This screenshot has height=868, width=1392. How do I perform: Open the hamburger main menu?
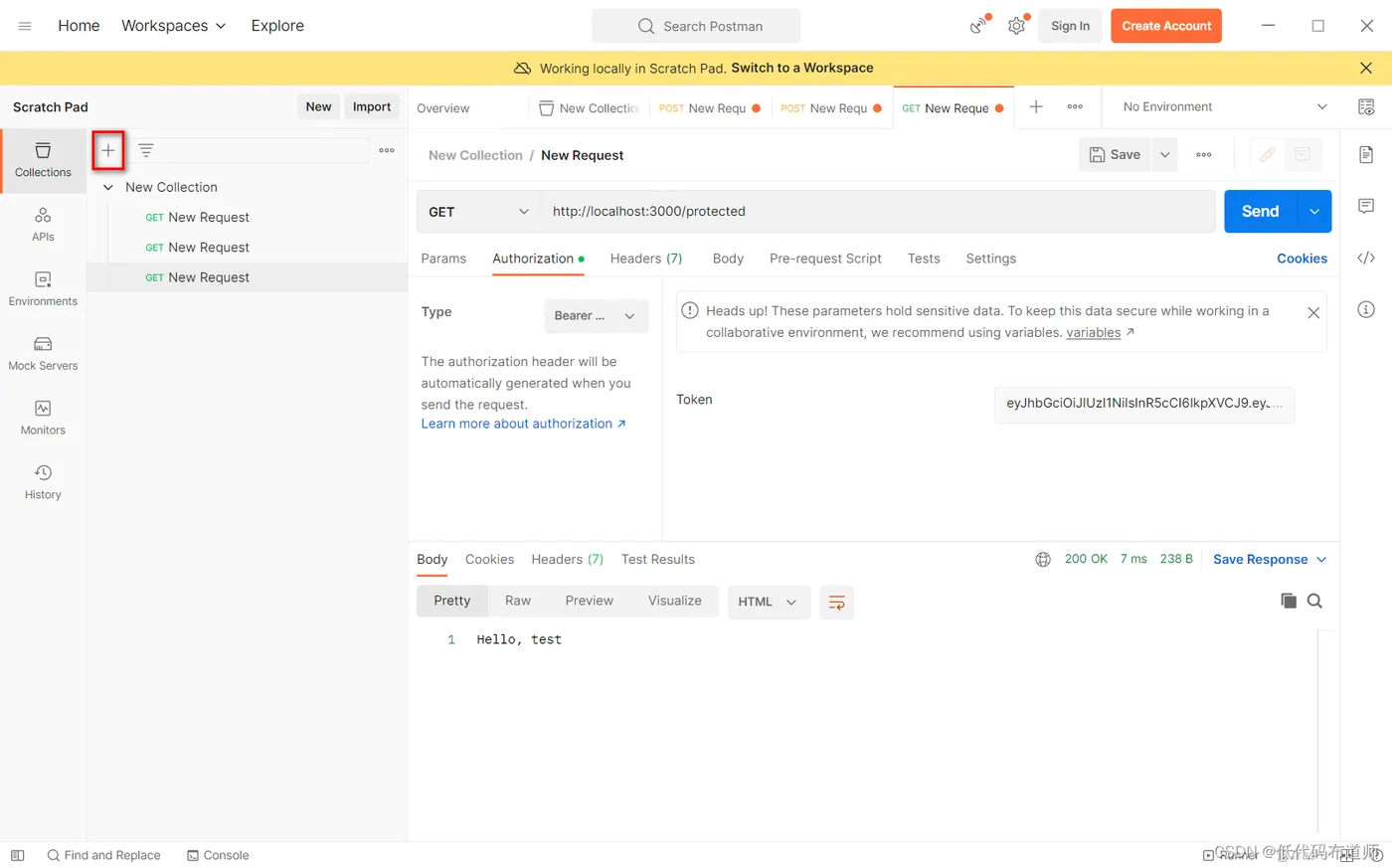pyautogui.click(x=25, y=26)
